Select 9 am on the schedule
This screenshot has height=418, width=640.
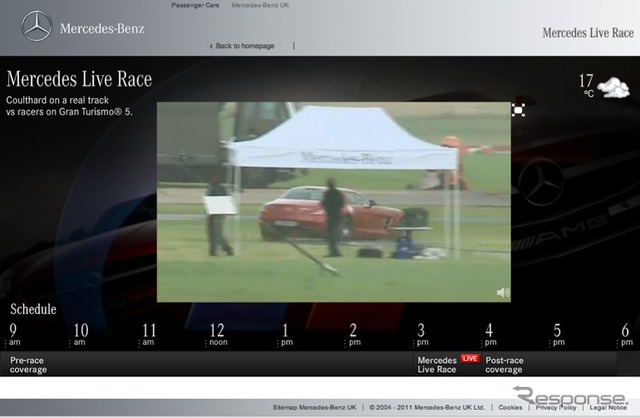pyautogui.click(x=14, y=334)
